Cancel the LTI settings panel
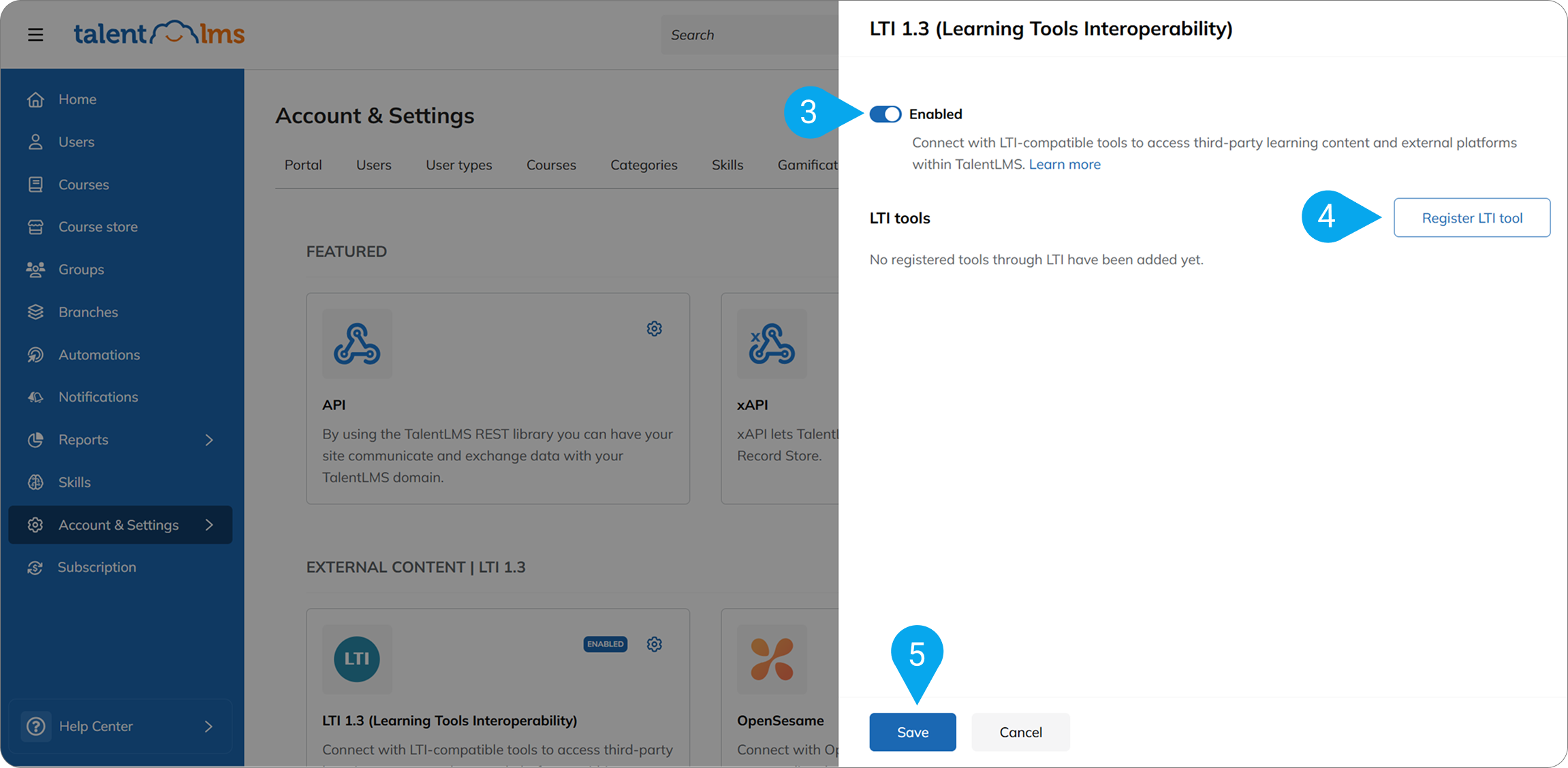1568x768 pixels. pos(1020,732)
